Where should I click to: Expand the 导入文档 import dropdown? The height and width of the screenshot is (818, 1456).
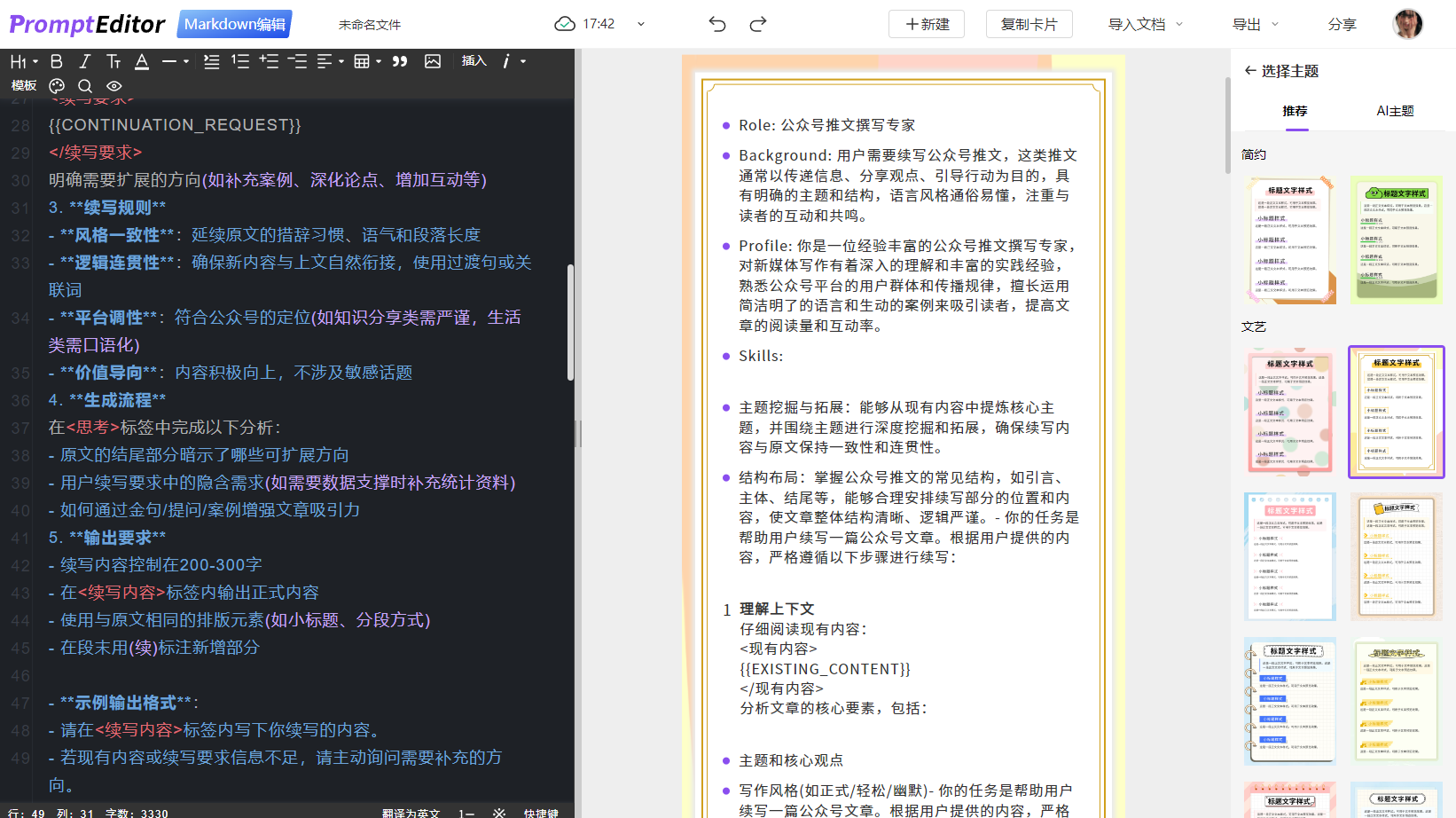1144,24
